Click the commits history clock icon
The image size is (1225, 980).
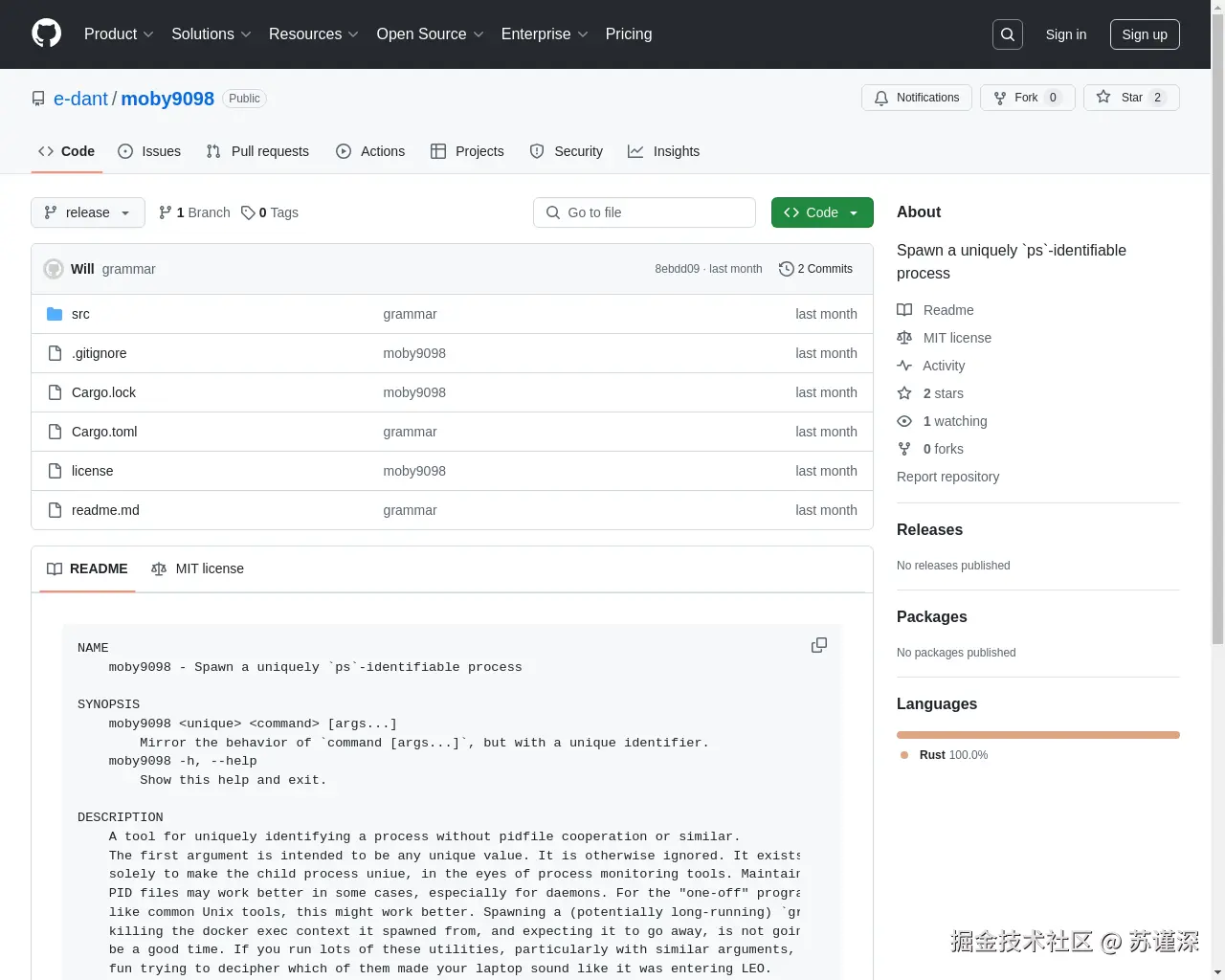coord(787,269)
